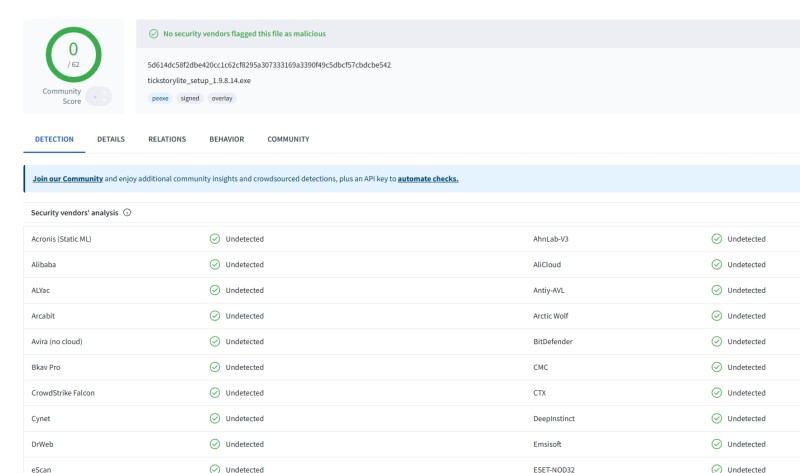
Task: Click the Security vendors' analysis heading
Action: coord(74,212)
